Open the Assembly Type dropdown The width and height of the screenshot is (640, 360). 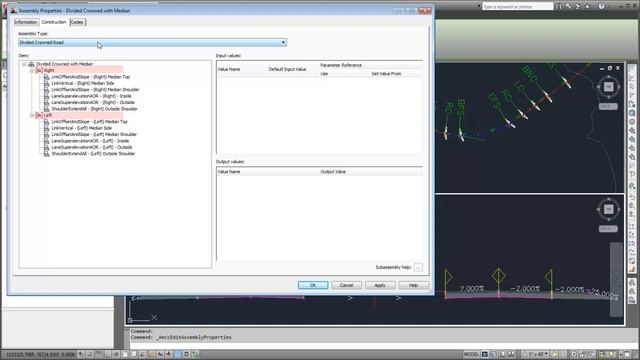click(152, 42)
